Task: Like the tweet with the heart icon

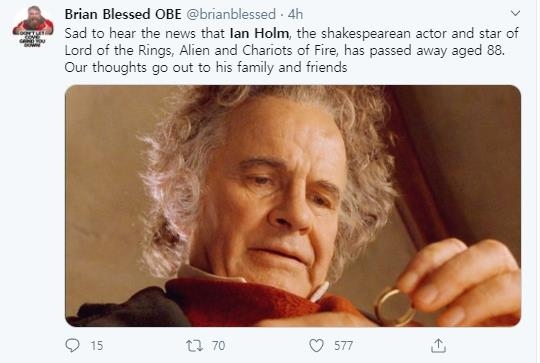Action: point(316,345)
